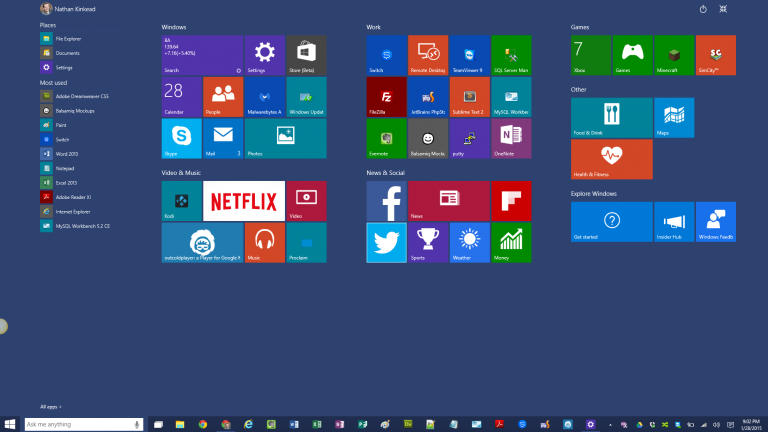Launch the Kodi tile
Viewport: 768px width, 432px height.
(x=181, y=201)
